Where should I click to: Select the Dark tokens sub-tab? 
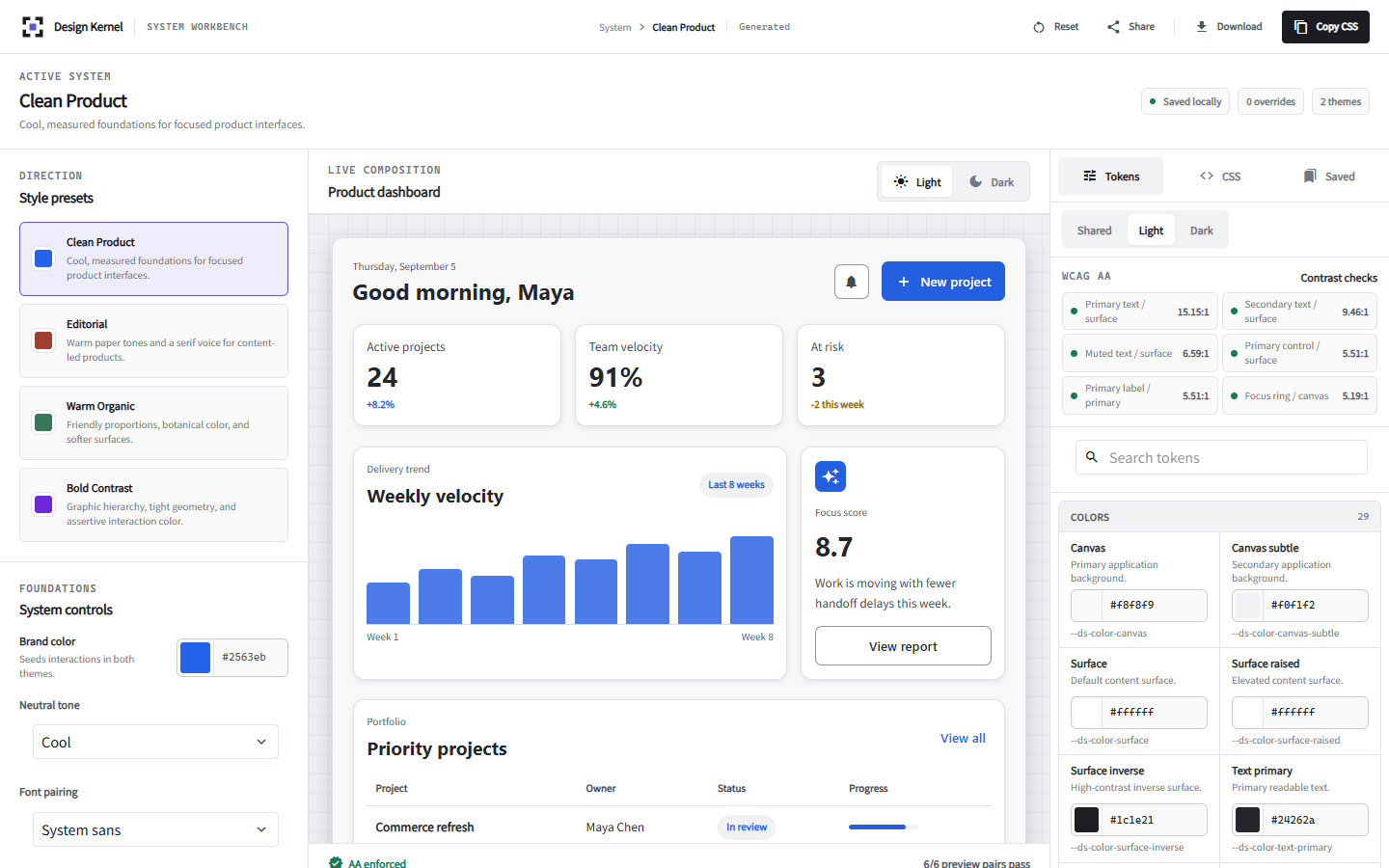click(x=1202, y=231)
